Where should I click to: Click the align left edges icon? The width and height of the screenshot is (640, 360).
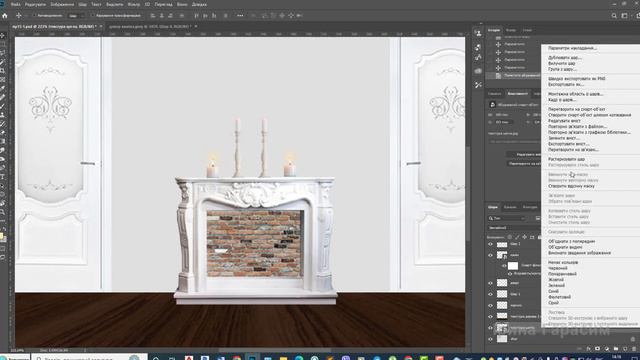coord(153,16)
